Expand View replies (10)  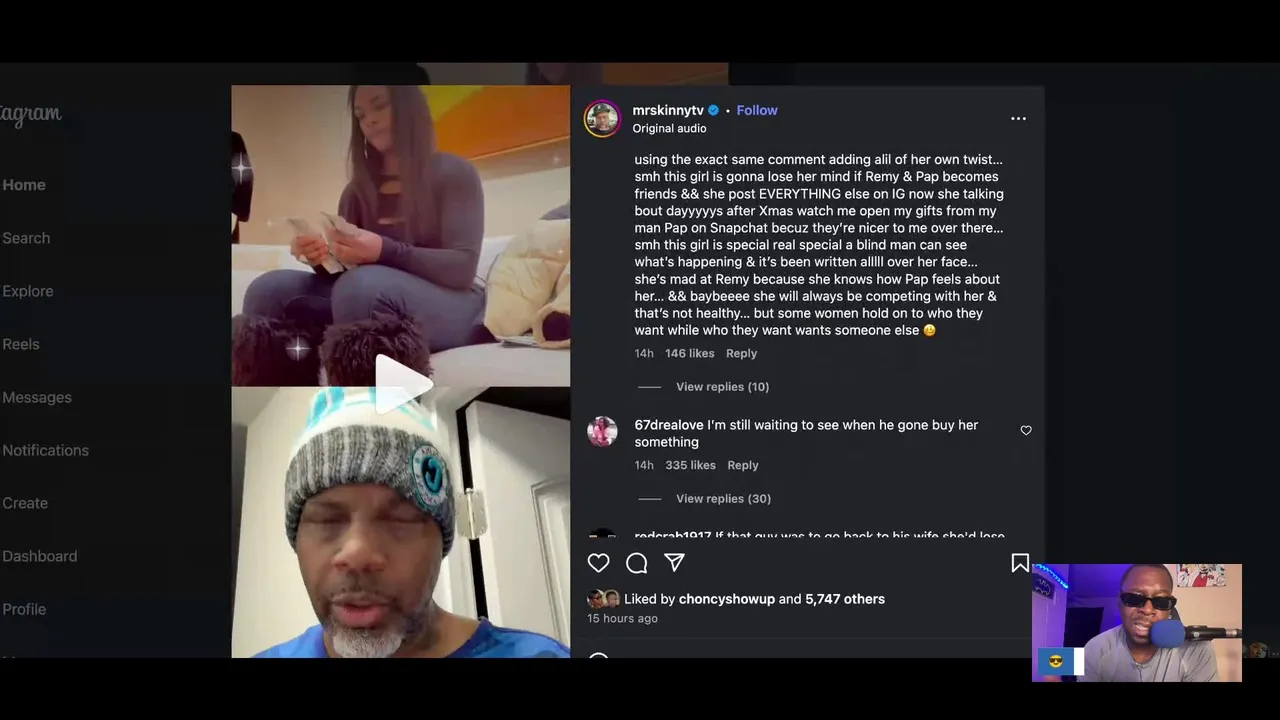(x=722, y=387)
